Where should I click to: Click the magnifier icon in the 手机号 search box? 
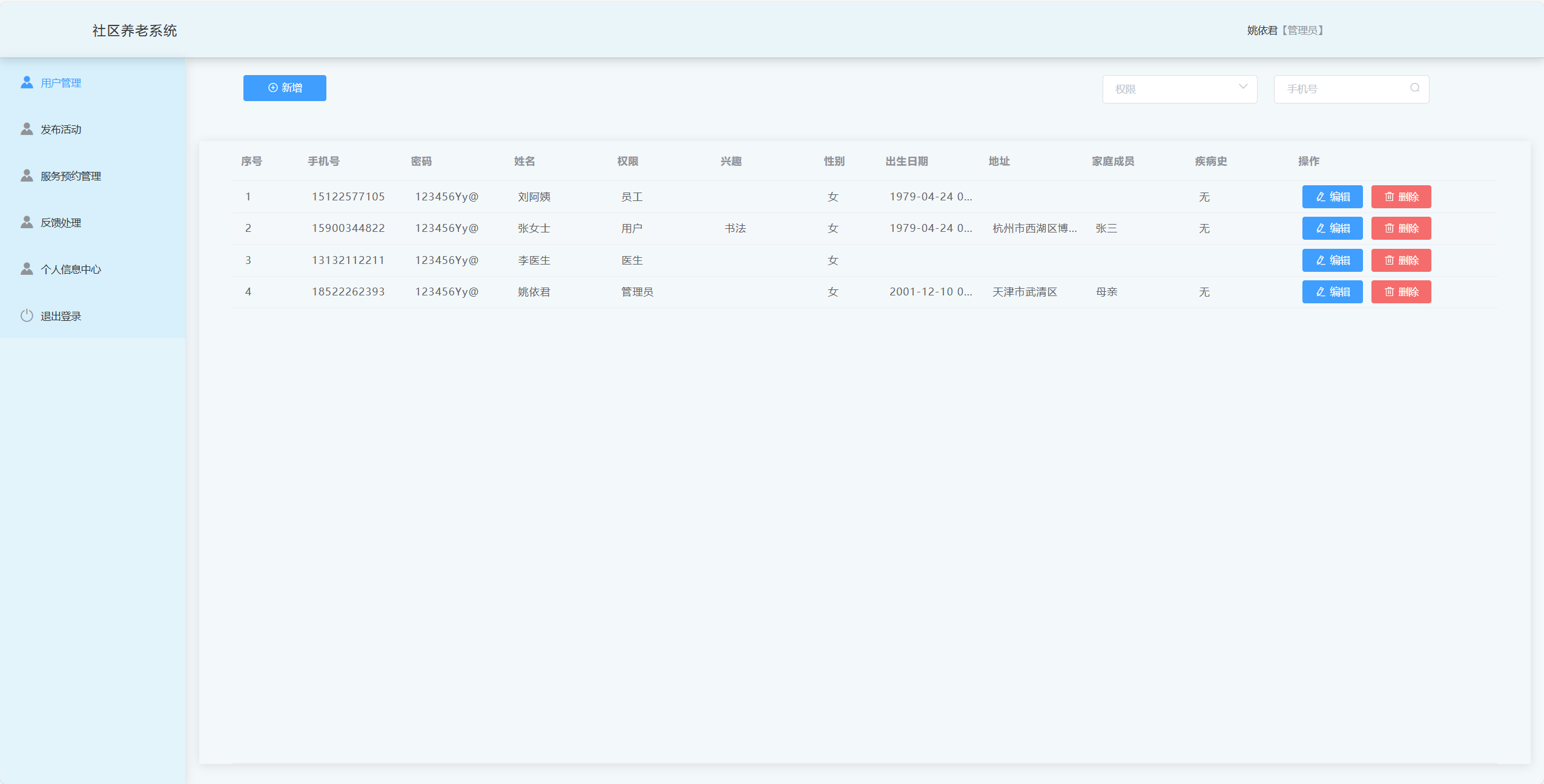coord(1414,88)
